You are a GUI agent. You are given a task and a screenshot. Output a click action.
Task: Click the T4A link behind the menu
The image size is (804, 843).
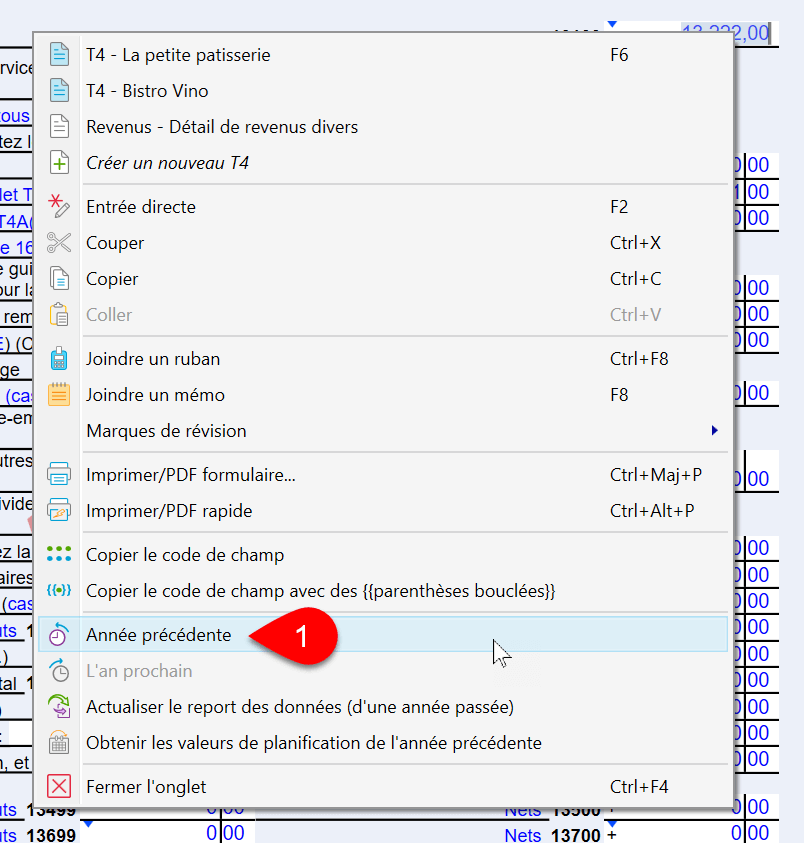pos(16,222)
